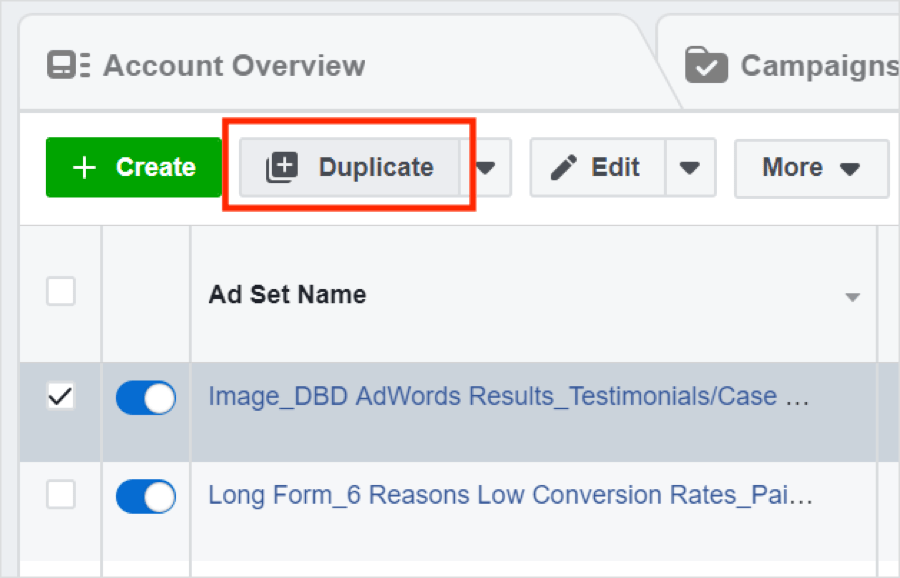Disable the Long Form ad set toggle
Image resolution: width=900 pixels, height=578 pixels.
(145, 496)
